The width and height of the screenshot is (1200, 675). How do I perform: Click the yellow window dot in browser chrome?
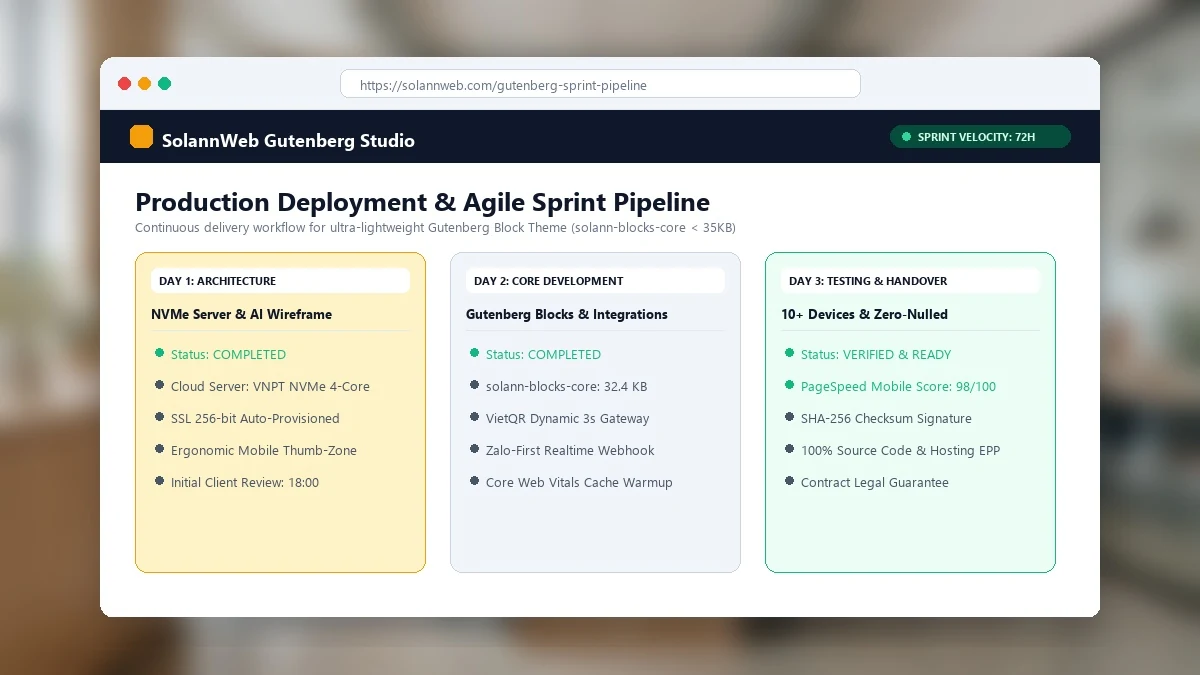(144, 84)
